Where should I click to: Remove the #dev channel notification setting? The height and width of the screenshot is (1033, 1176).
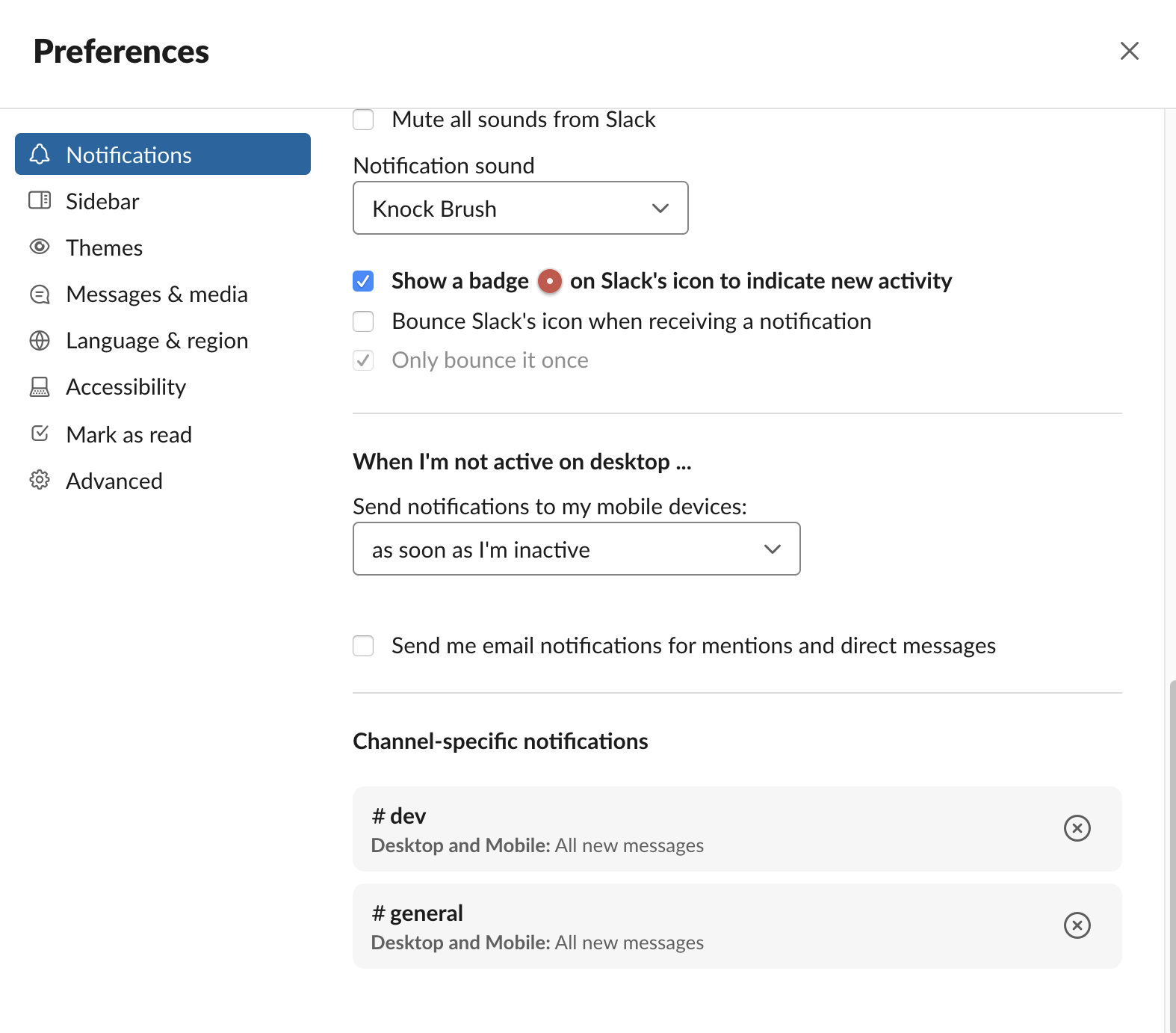coord(1077,828)
